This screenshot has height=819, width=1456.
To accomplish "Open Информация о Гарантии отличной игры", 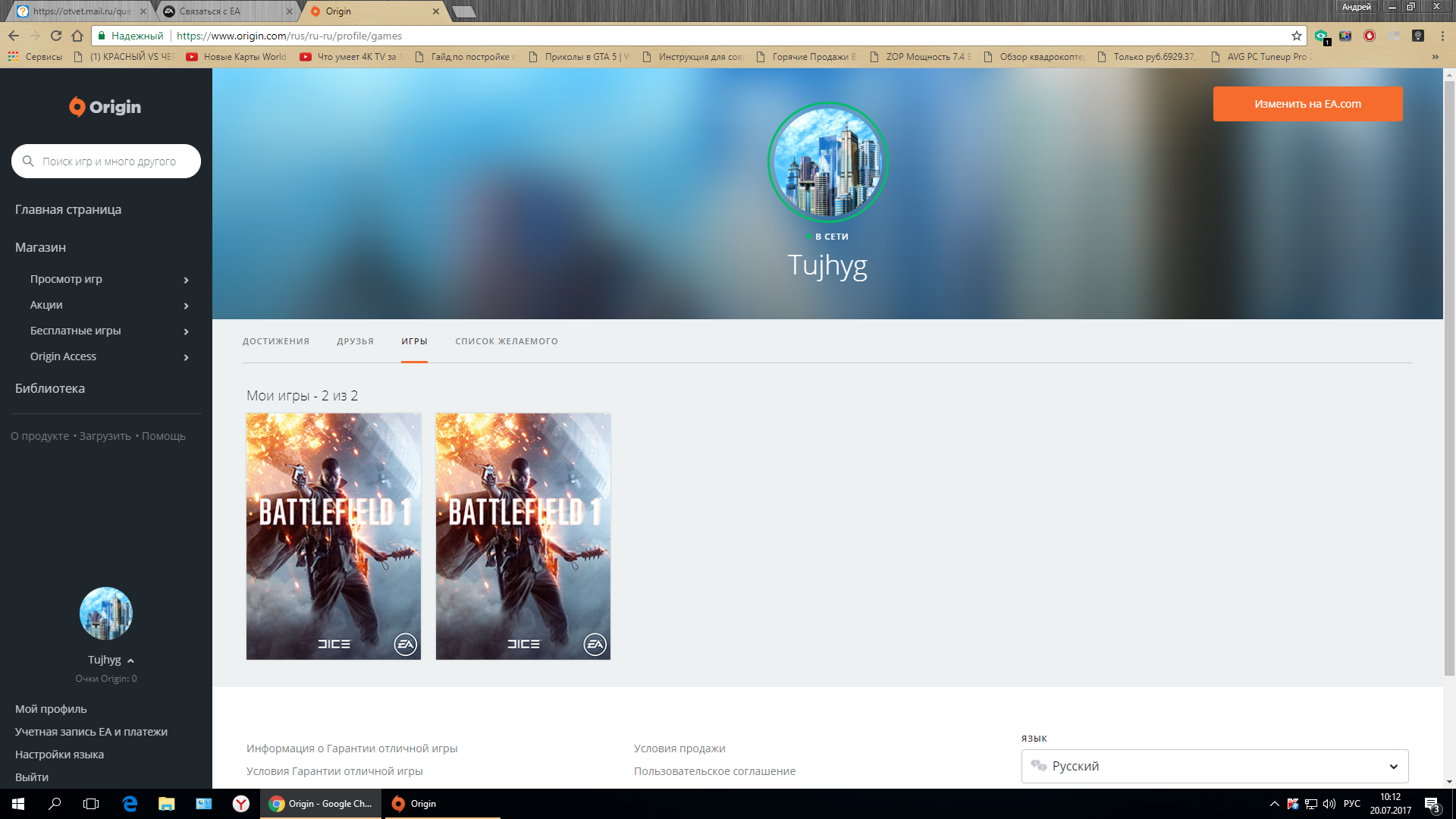I will pyautogui.click(x=352, y=748).
